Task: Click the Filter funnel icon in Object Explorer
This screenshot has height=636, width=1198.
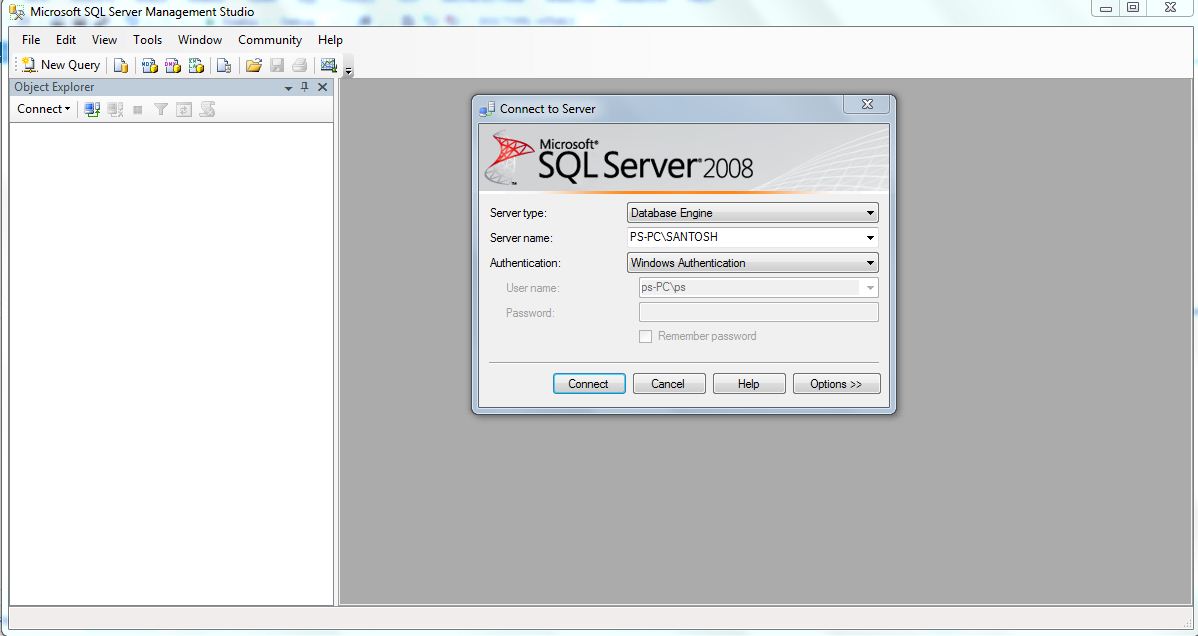Action: click(x=160, y=110)
